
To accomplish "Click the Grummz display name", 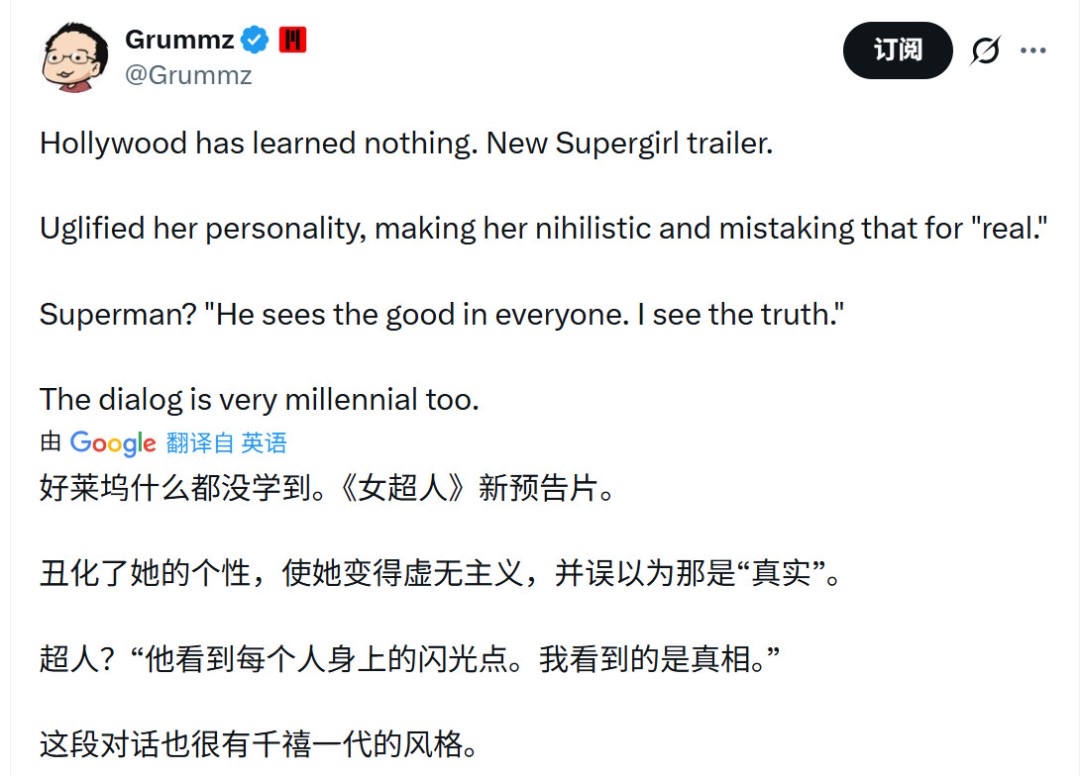I will coord(180,40).
